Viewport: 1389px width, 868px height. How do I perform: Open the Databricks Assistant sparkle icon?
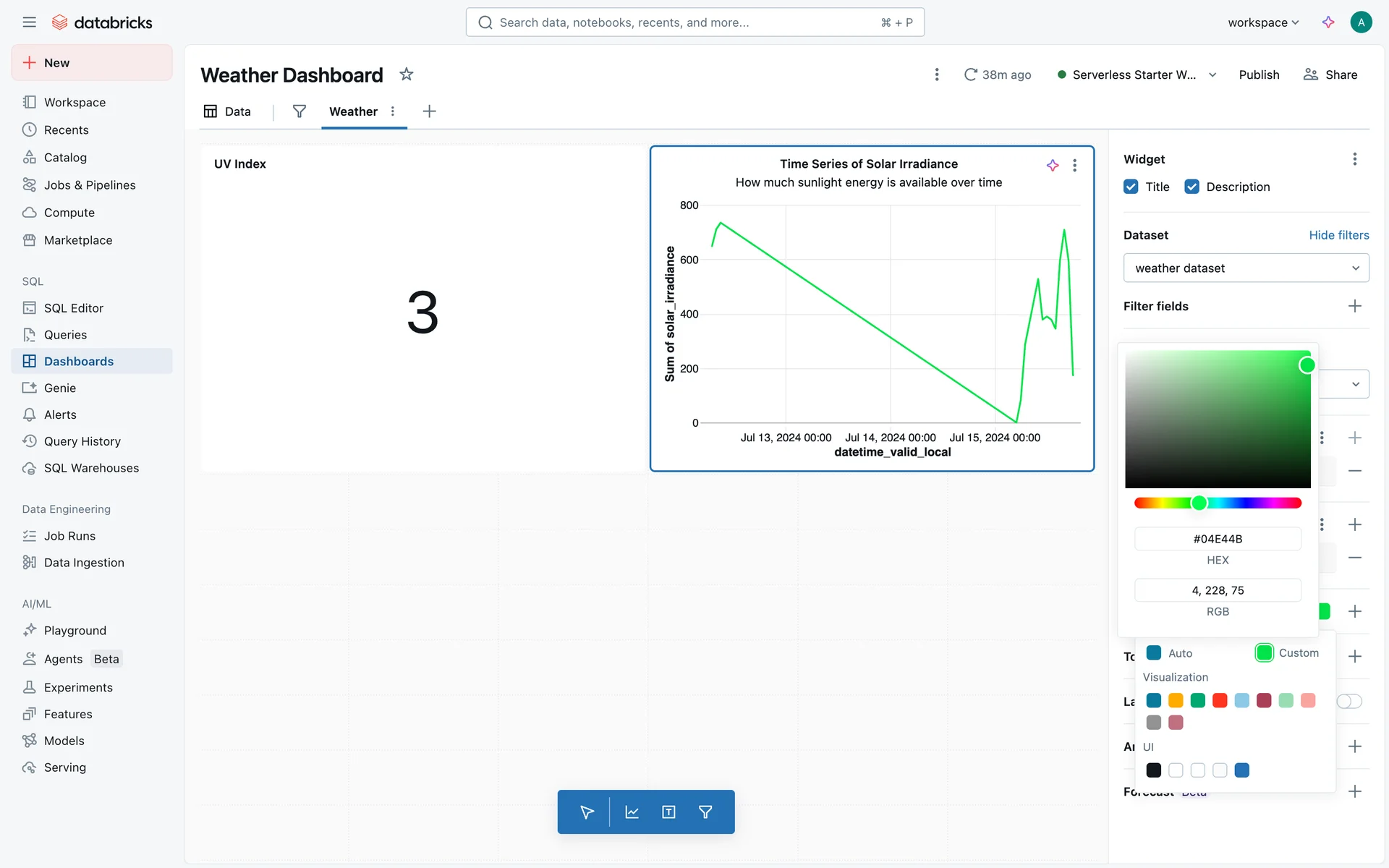tap(1328, 22)
